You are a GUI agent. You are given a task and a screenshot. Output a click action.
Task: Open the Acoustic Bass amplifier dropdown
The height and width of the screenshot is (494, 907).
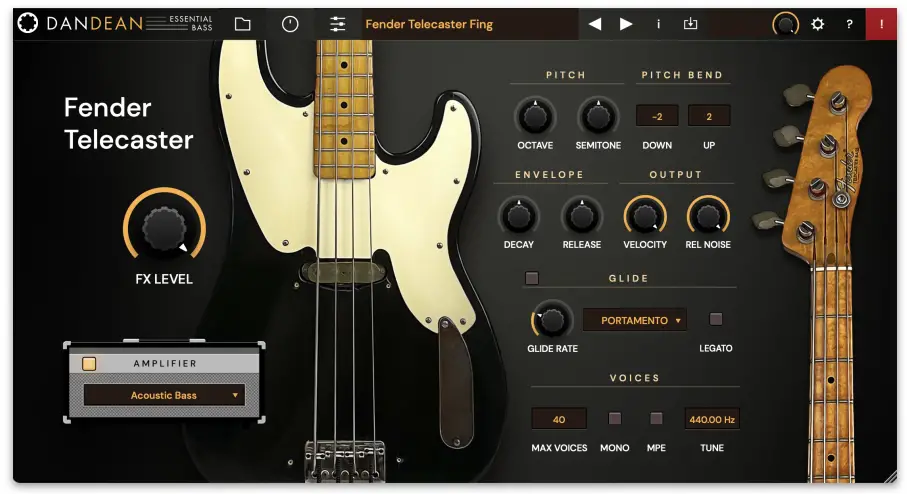[164, 396]
